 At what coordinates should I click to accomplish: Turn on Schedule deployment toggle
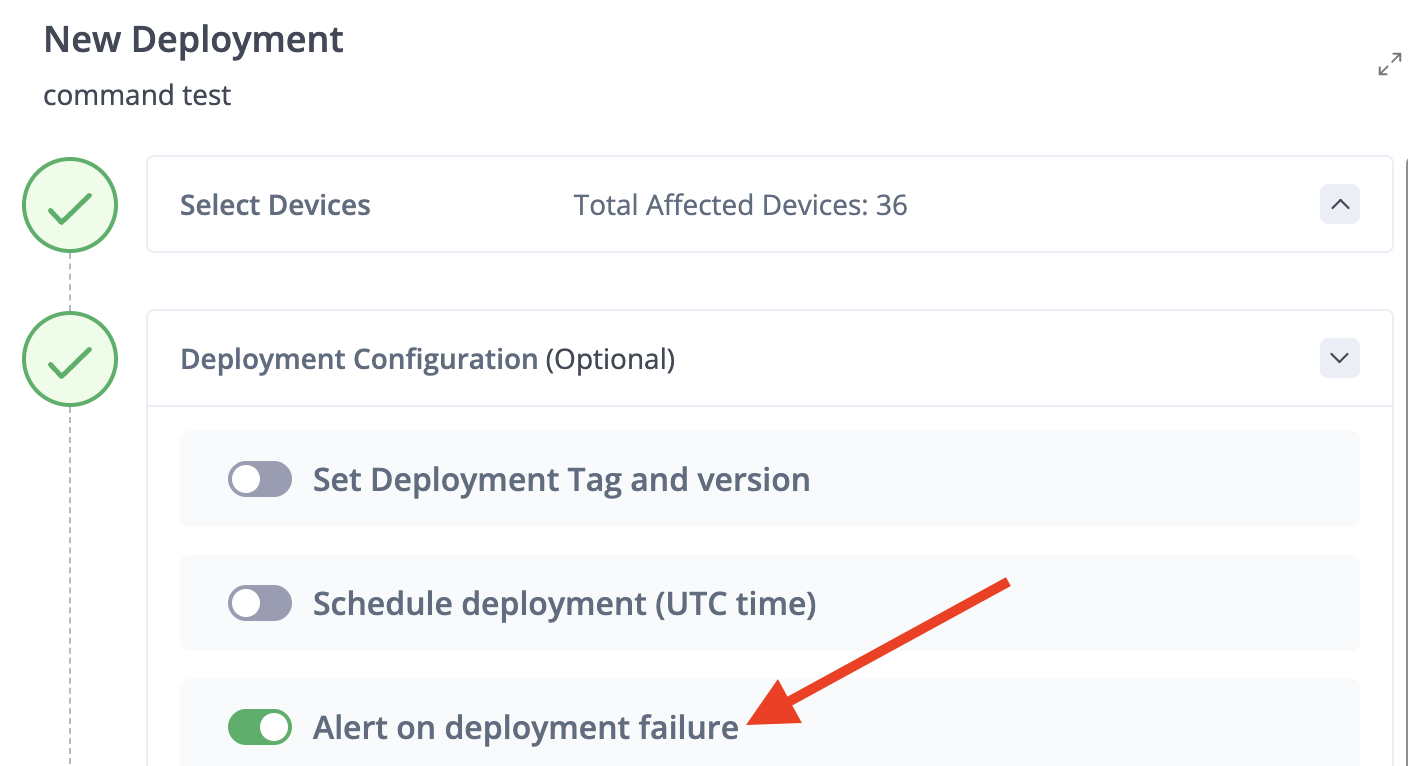point(260,604)
